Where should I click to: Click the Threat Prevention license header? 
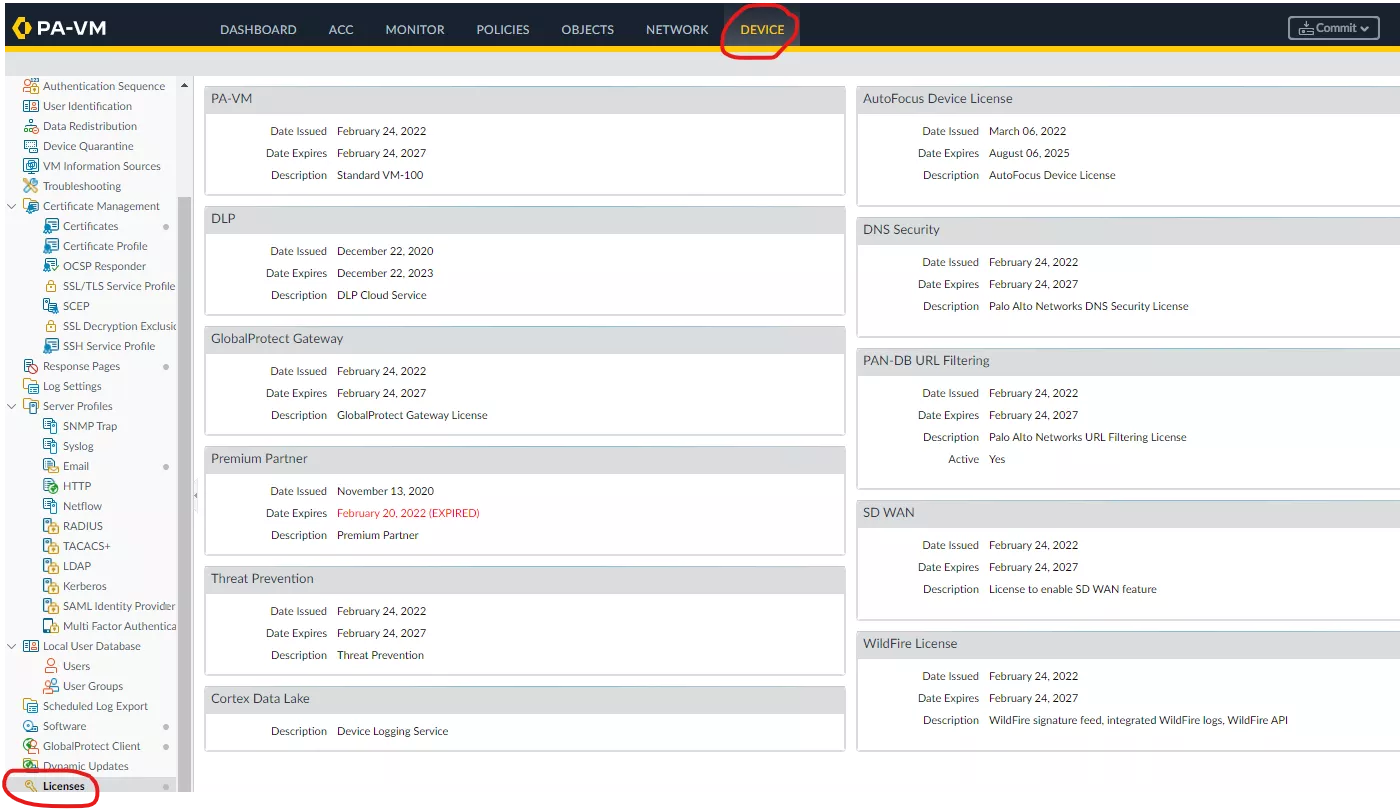(525, 579)
